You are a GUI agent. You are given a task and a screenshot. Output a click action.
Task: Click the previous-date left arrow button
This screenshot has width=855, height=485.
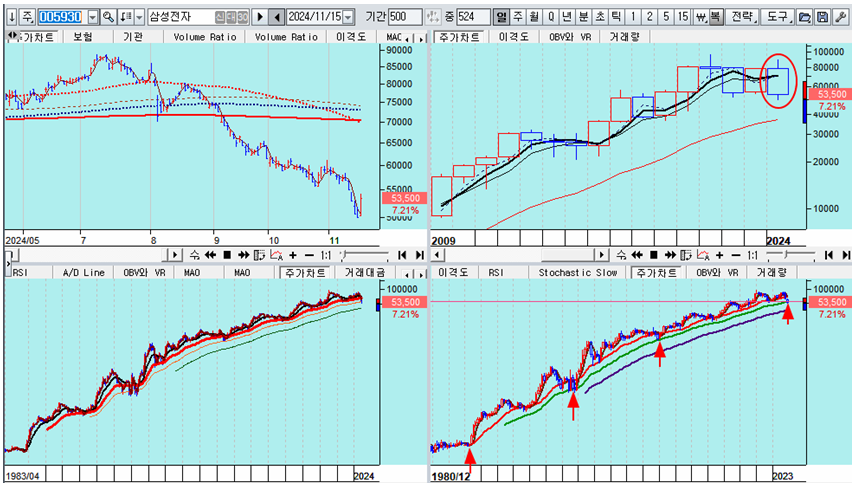(x=277, y=17)
